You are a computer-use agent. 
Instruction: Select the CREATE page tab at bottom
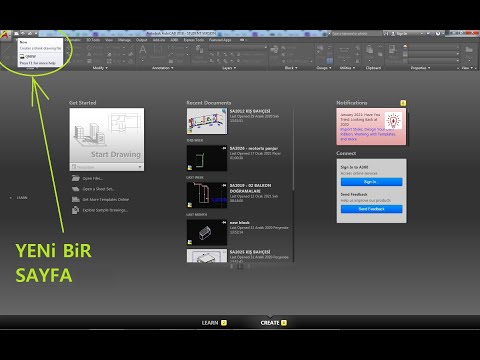click(273, 323)
